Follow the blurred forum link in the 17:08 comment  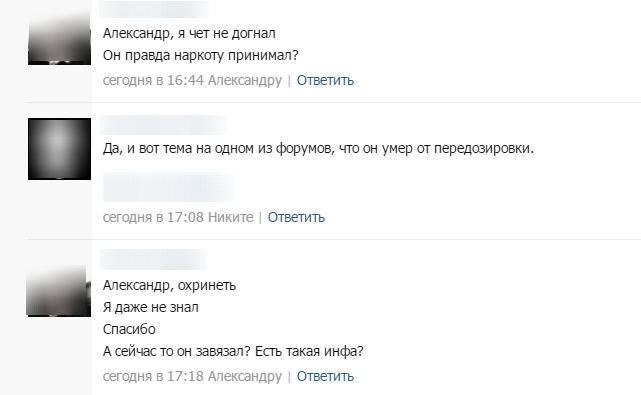pos(169,187)
